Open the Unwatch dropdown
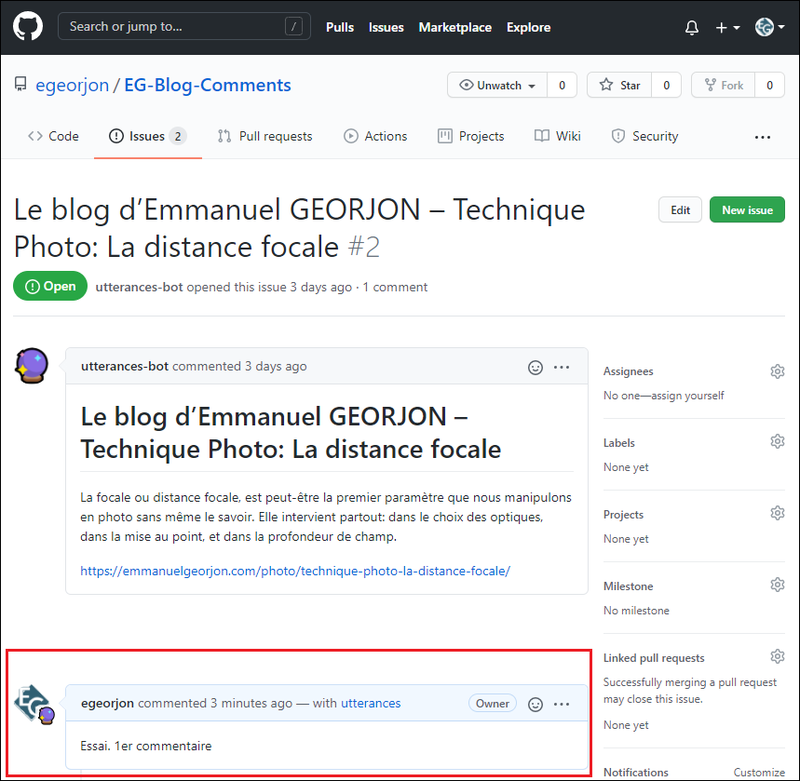 coord(497,85)
